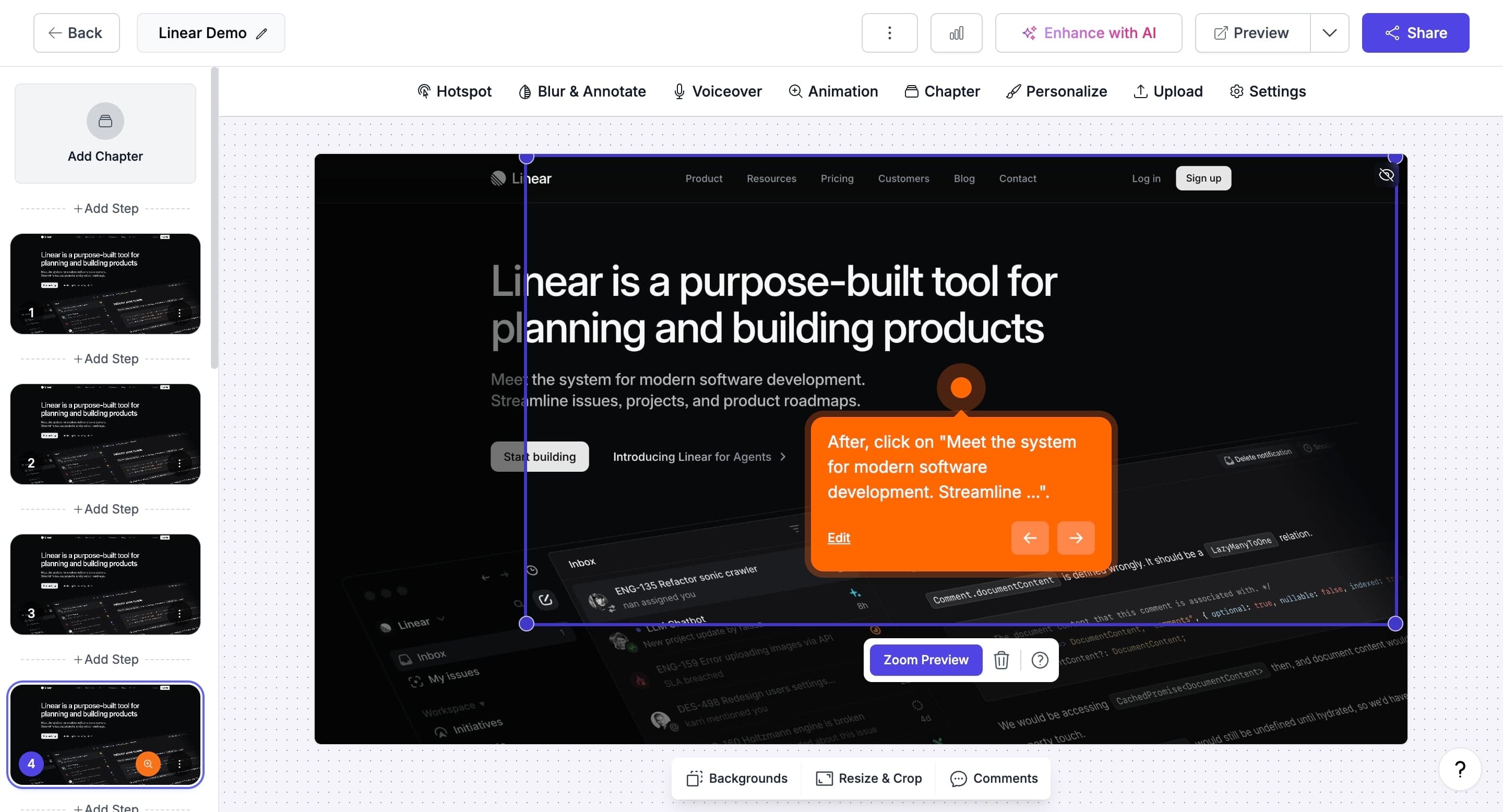Click Blog in captured Linear nav
Image resolution: width=1503 pixels, height=812 pixels.
[x=964, y=178]
